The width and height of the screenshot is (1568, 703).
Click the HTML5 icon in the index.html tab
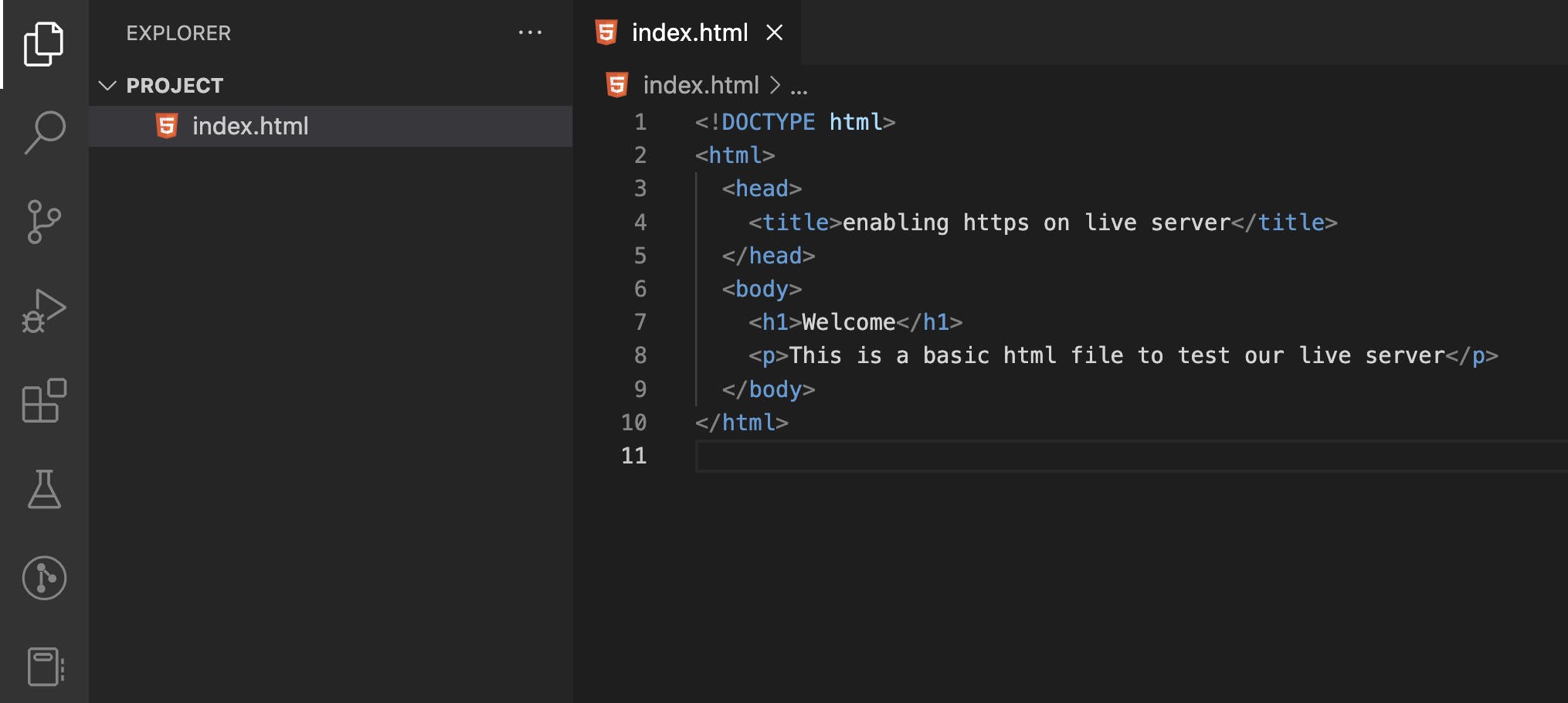[606, 32]
